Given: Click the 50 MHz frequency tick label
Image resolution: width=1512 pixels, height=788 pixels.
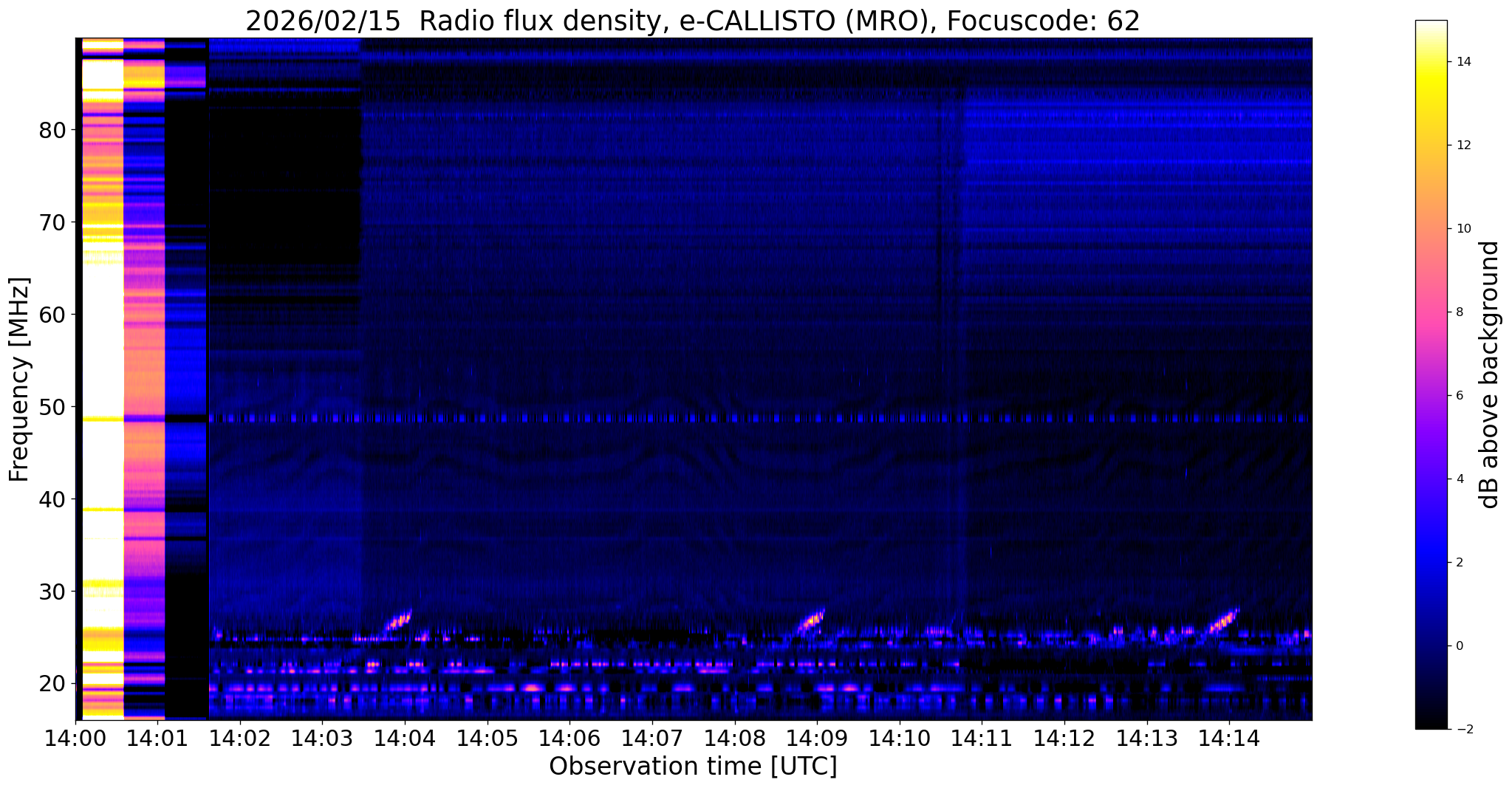Looking at the screenshot, I should pyautogui.click(x=52, y=407).
